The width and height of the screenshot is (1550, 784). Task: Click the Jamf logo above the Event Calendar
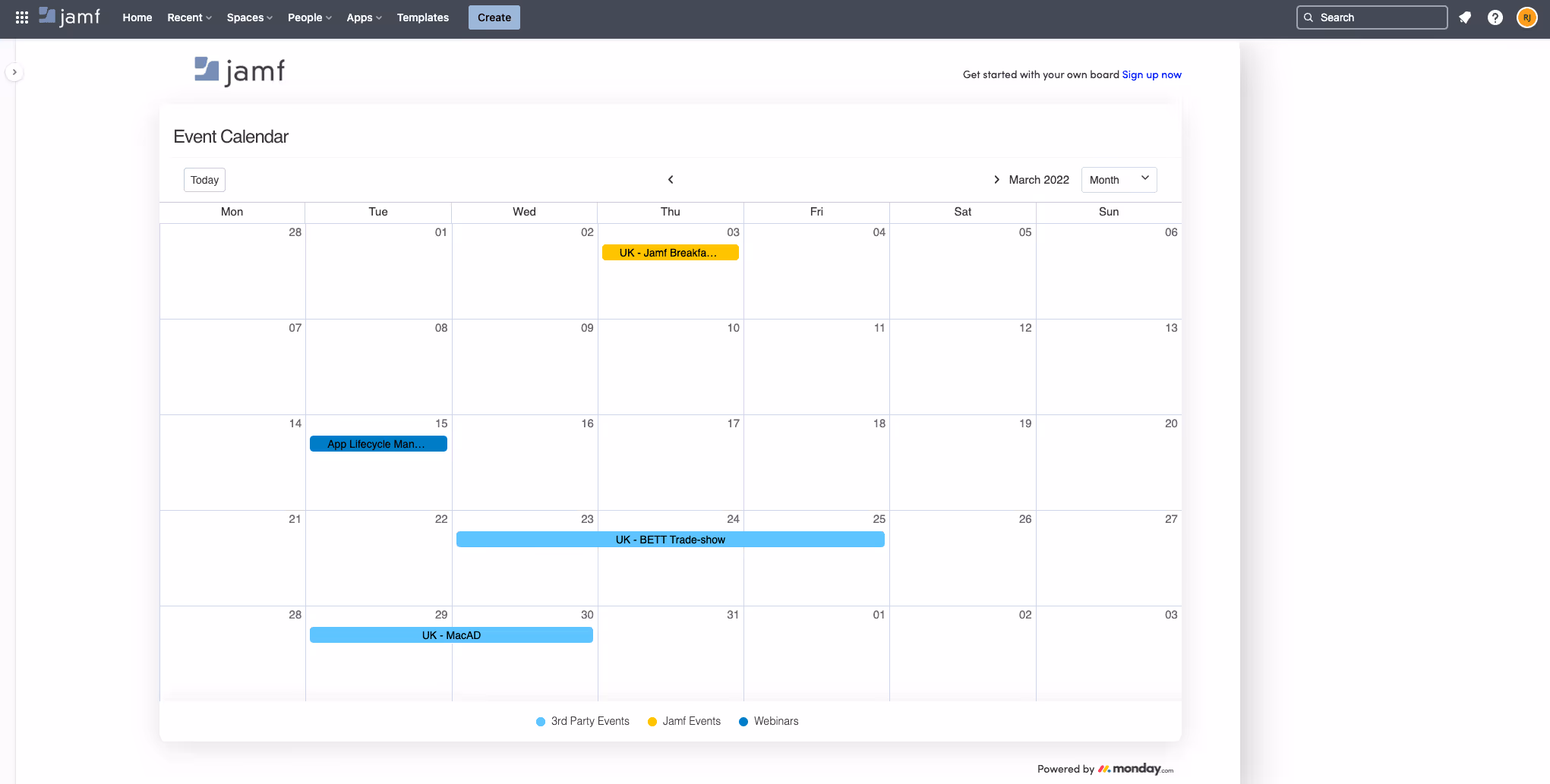238,70
